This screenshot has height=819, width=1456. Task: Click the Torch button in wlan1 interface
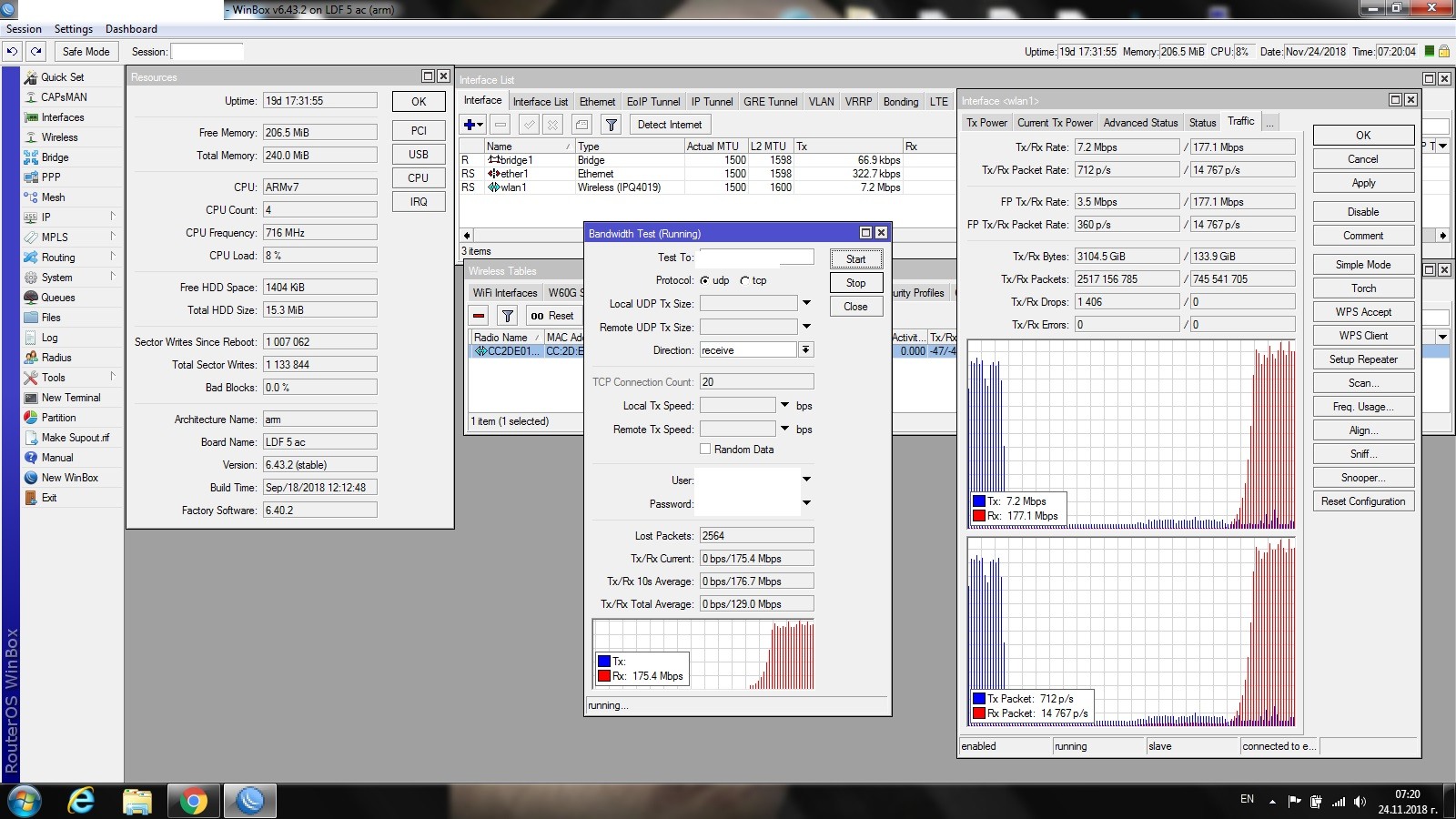click(1362, 288)
